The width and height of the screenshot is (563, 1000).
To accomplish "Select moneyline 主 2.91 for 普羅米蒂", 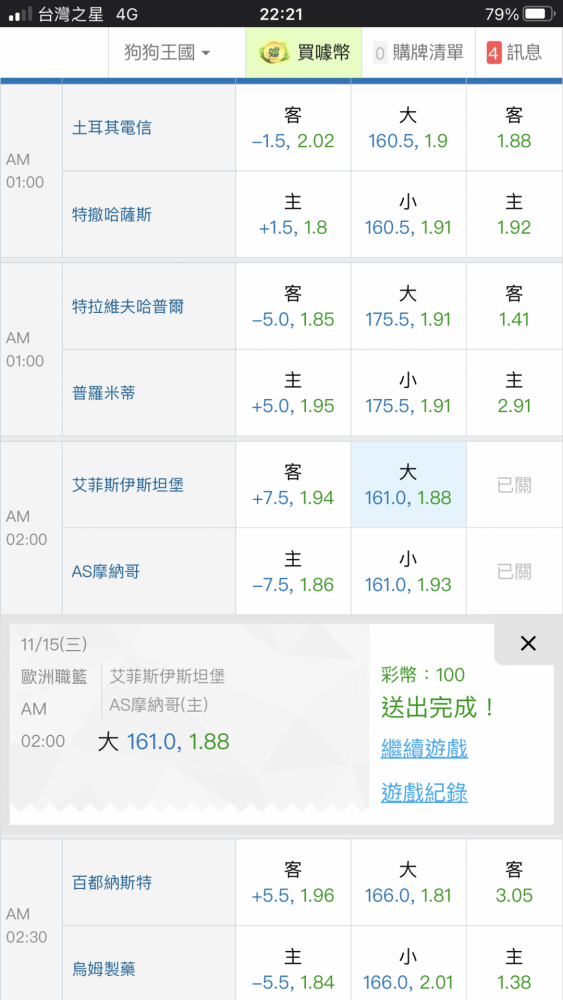I will pyautogui.click(x=514, y=393).
